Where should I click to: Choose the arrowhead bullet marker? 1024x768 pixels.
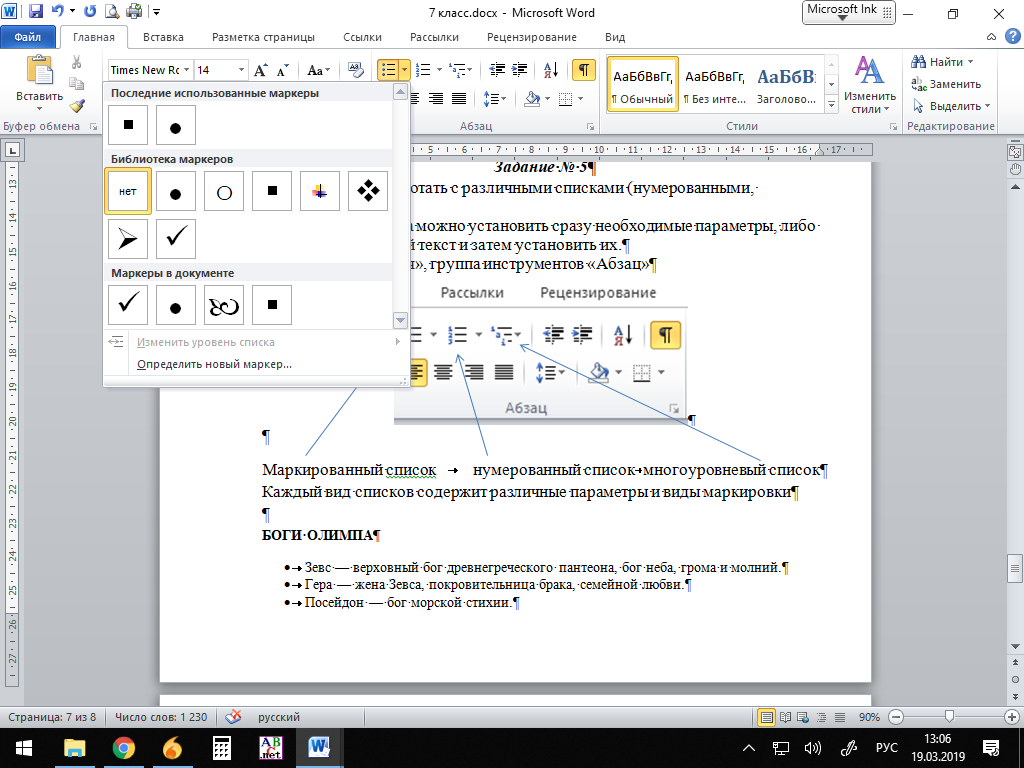coord(128,239)
